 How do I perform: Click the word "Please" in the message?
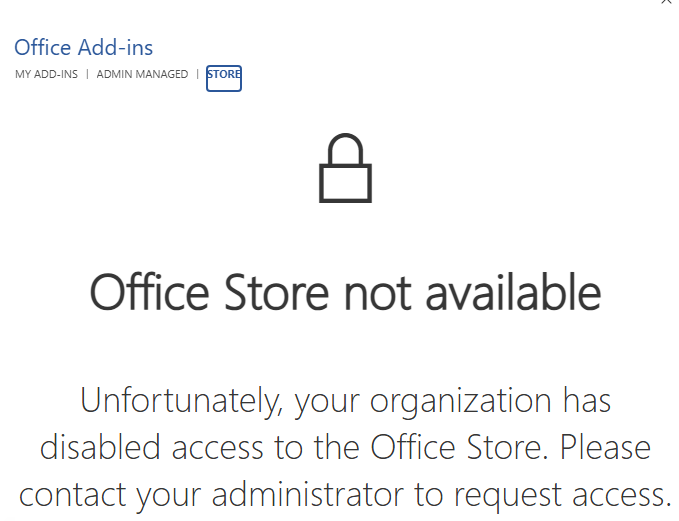tap(605, 447)
